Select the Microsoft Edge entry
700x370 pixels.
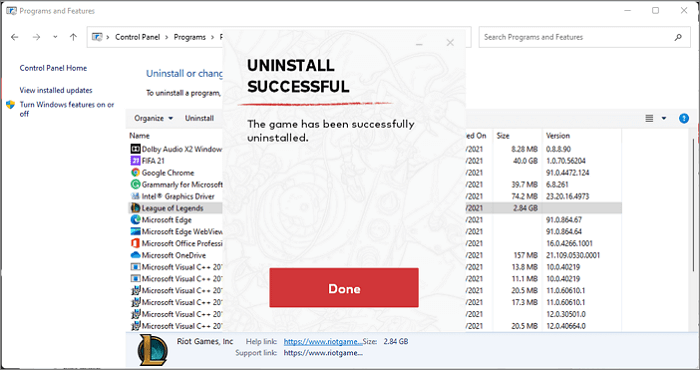(x=167, y=220)
